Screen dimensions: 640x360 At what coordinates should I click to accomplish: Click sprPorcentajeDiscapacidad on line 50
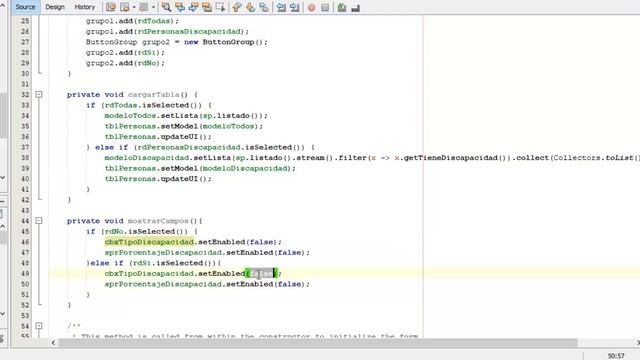click(x=163, y=284)
